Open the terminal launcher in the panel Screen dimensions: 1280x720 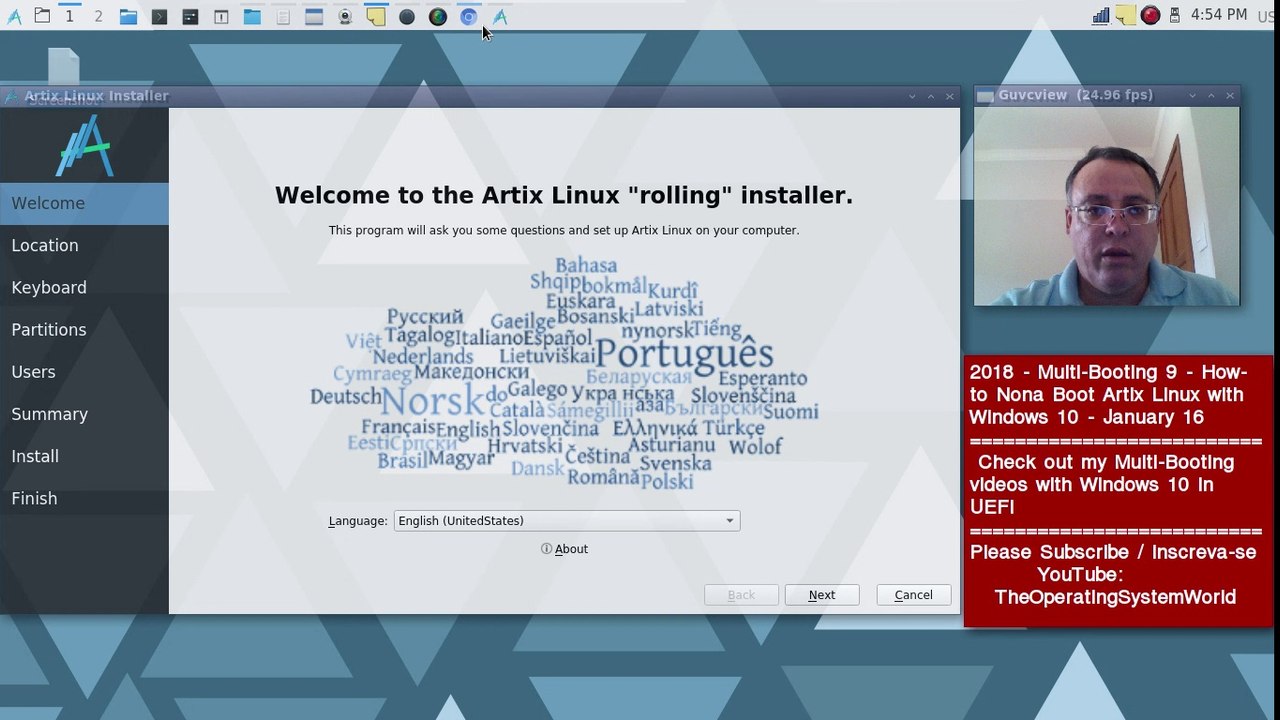[159, 16]
